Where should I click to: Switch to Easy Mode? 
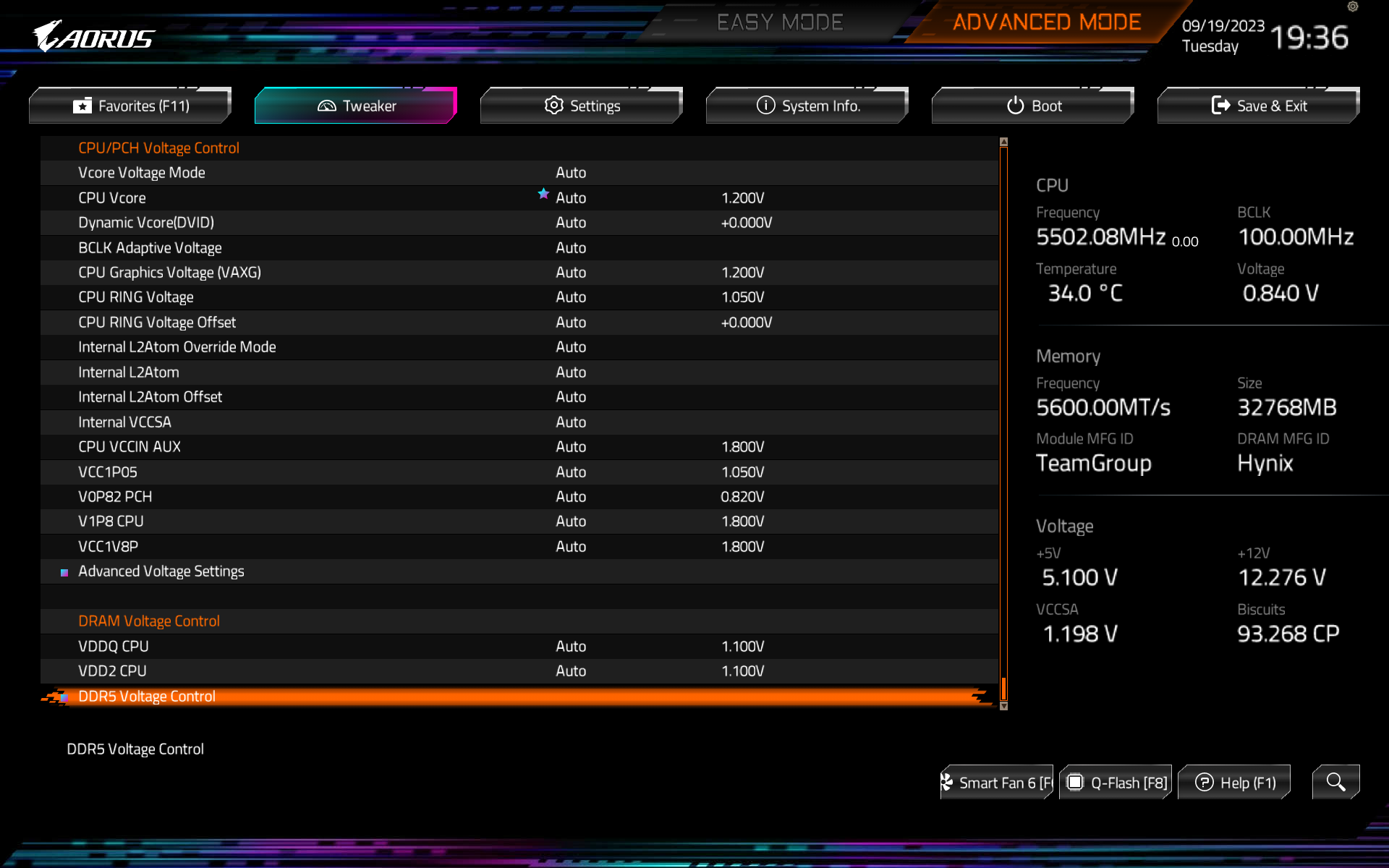780,22
